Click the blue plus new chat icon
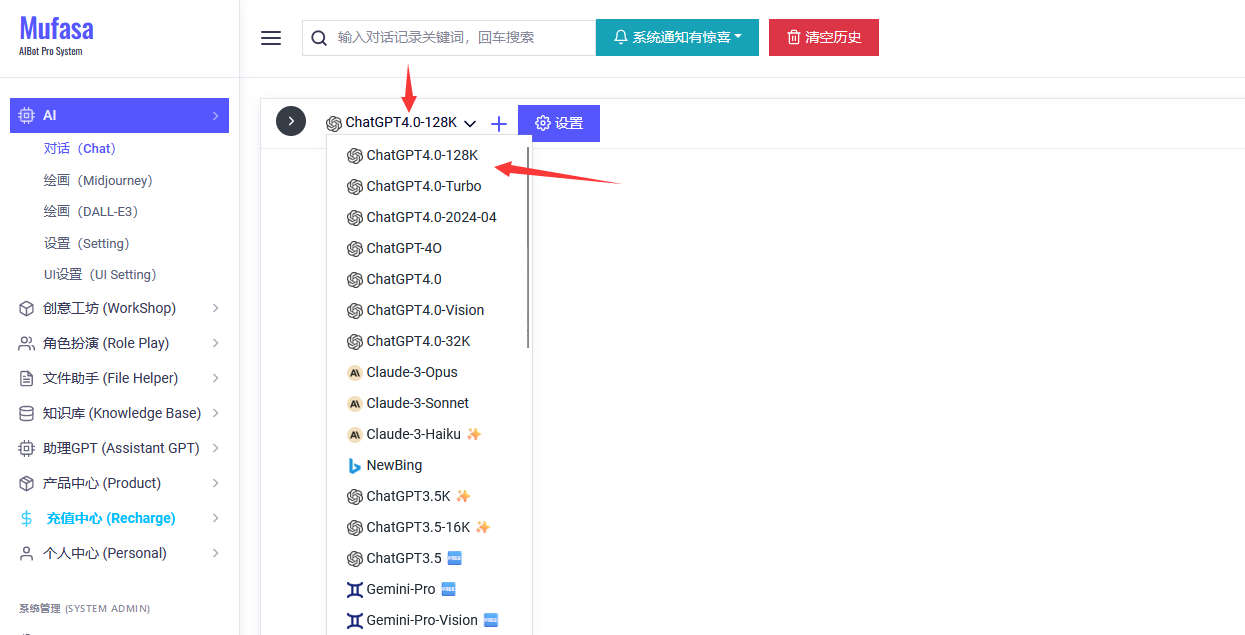The image size is (1245, 635). point(499,123)
